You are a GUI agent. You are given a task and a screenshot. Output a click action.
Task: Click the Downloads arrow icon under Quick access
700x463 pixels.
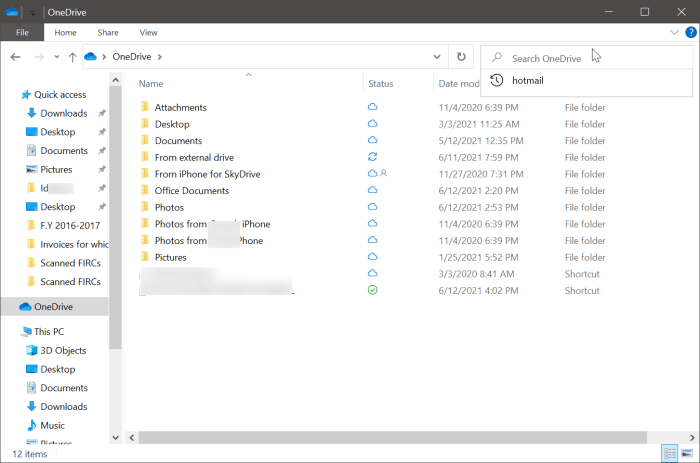coord(31,113)
